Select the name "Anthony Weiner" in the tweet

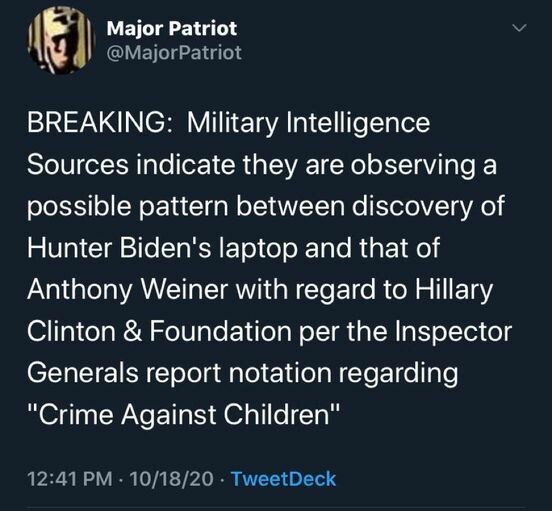tap(128, 290)
